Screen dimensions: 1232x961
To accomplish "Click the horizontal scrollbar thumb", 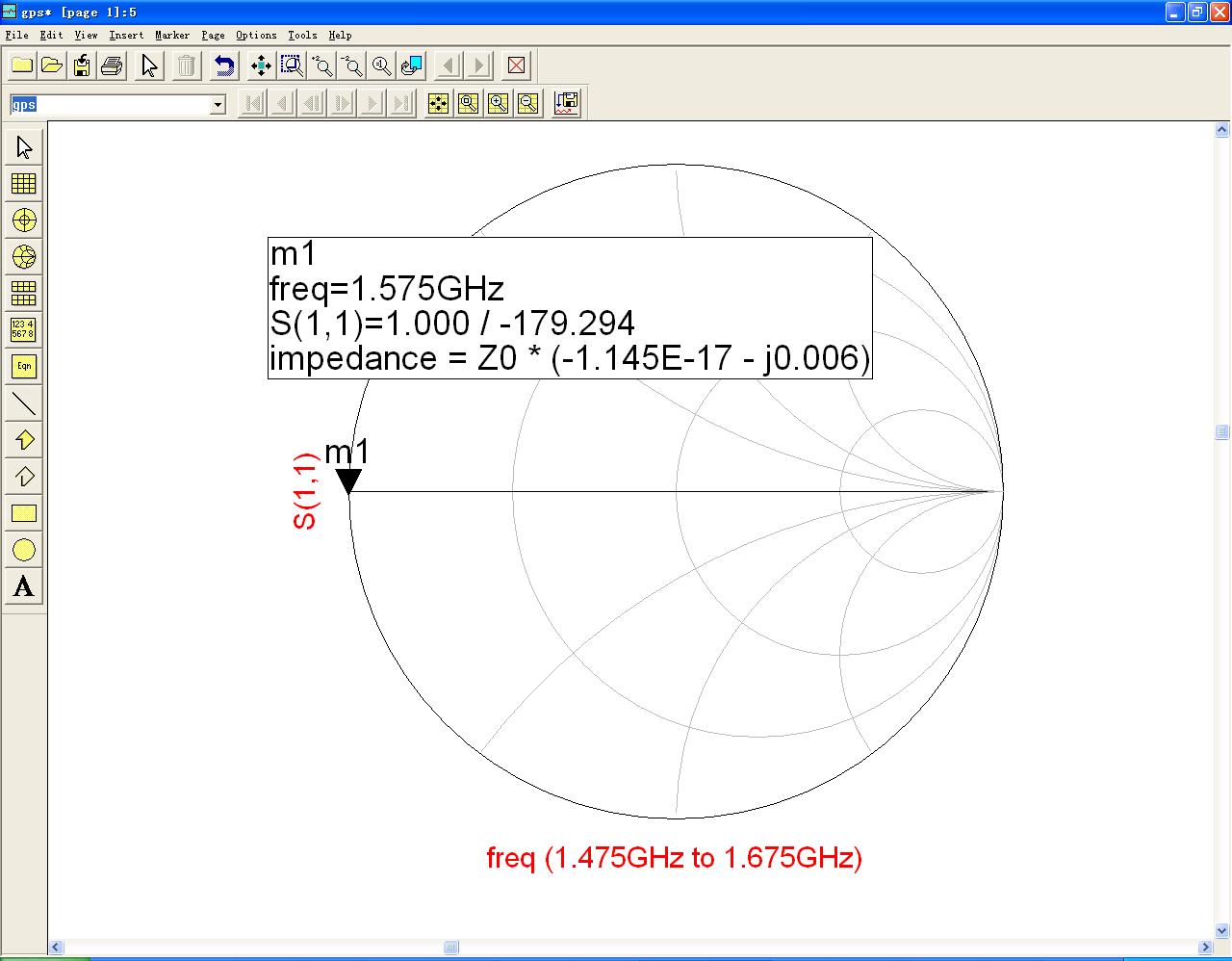I will (451, 948).
